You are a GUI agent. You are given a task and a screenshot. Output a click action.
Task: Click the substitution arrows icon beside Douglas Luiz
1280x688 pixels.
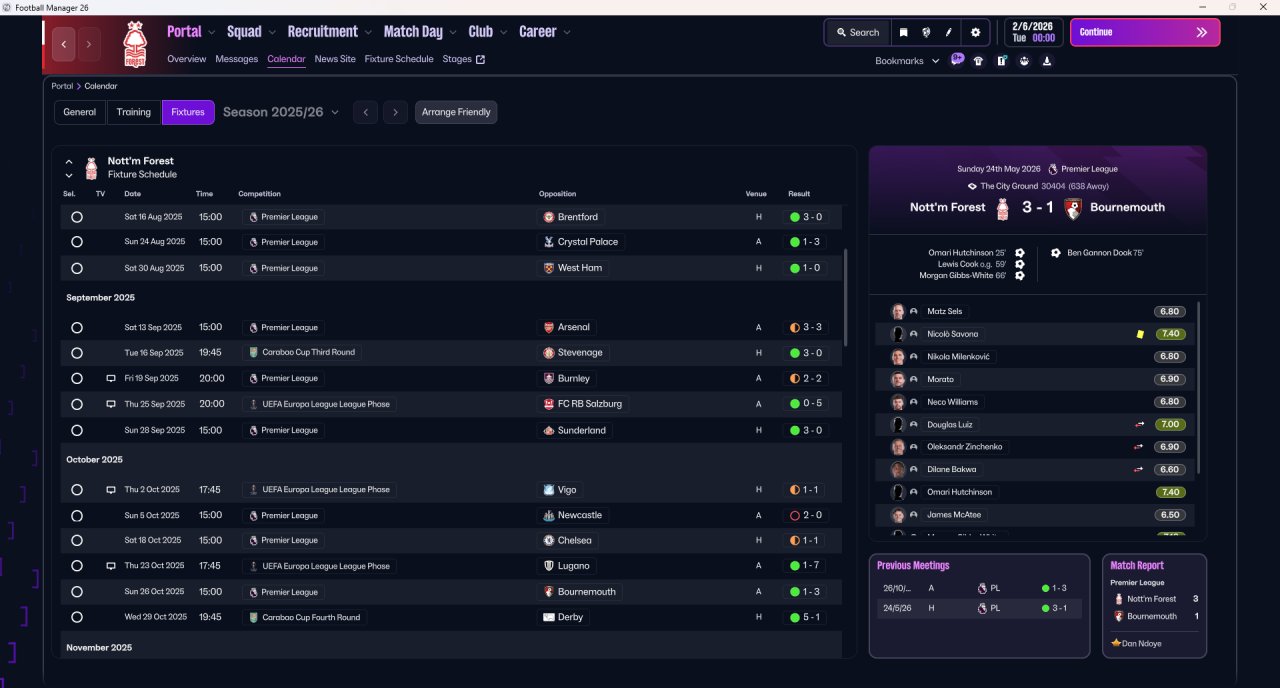point(1138,425)
